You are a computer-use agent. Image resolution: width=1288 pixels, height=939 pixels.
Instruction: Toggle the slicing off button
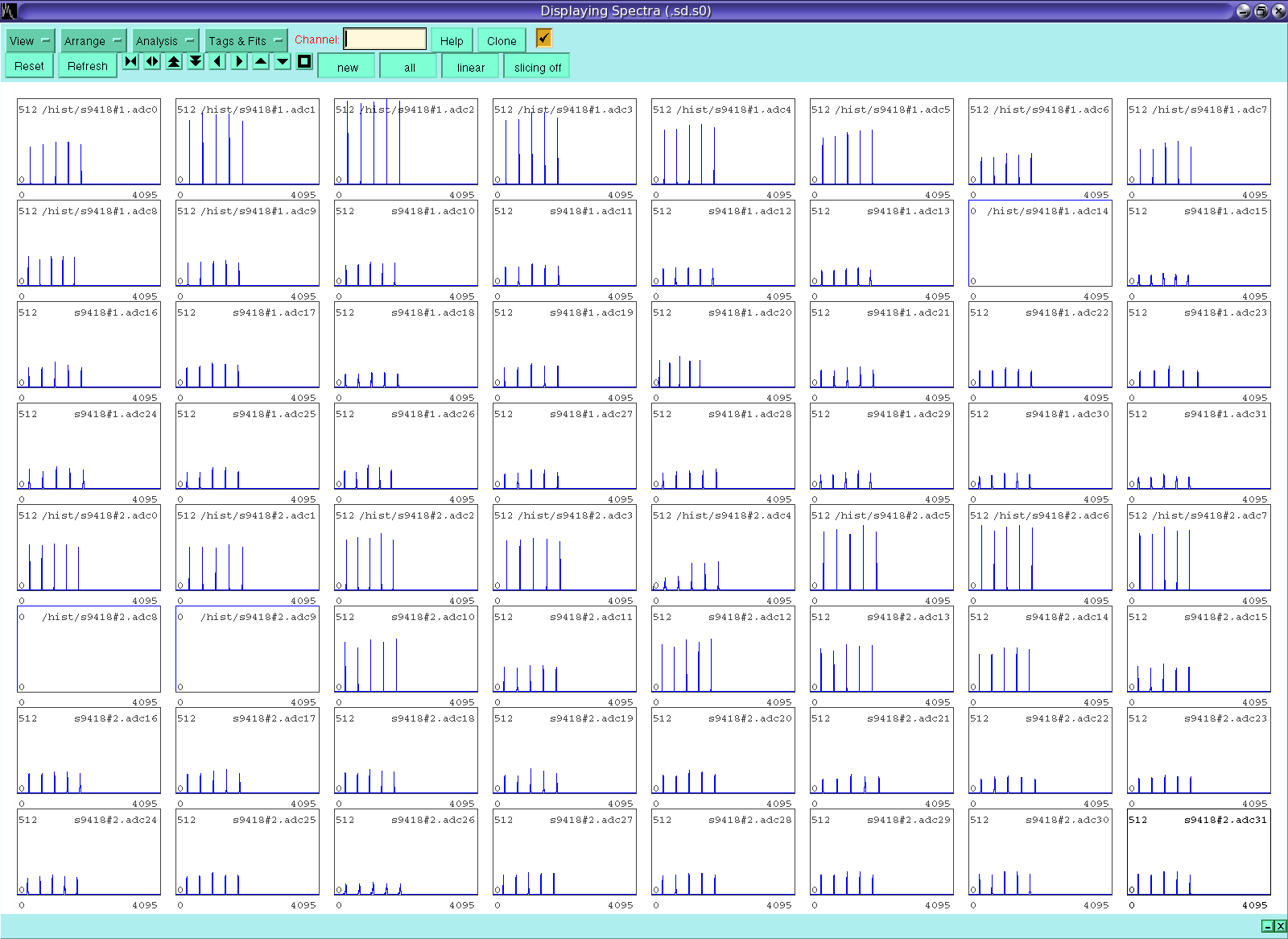pos(538,67)
